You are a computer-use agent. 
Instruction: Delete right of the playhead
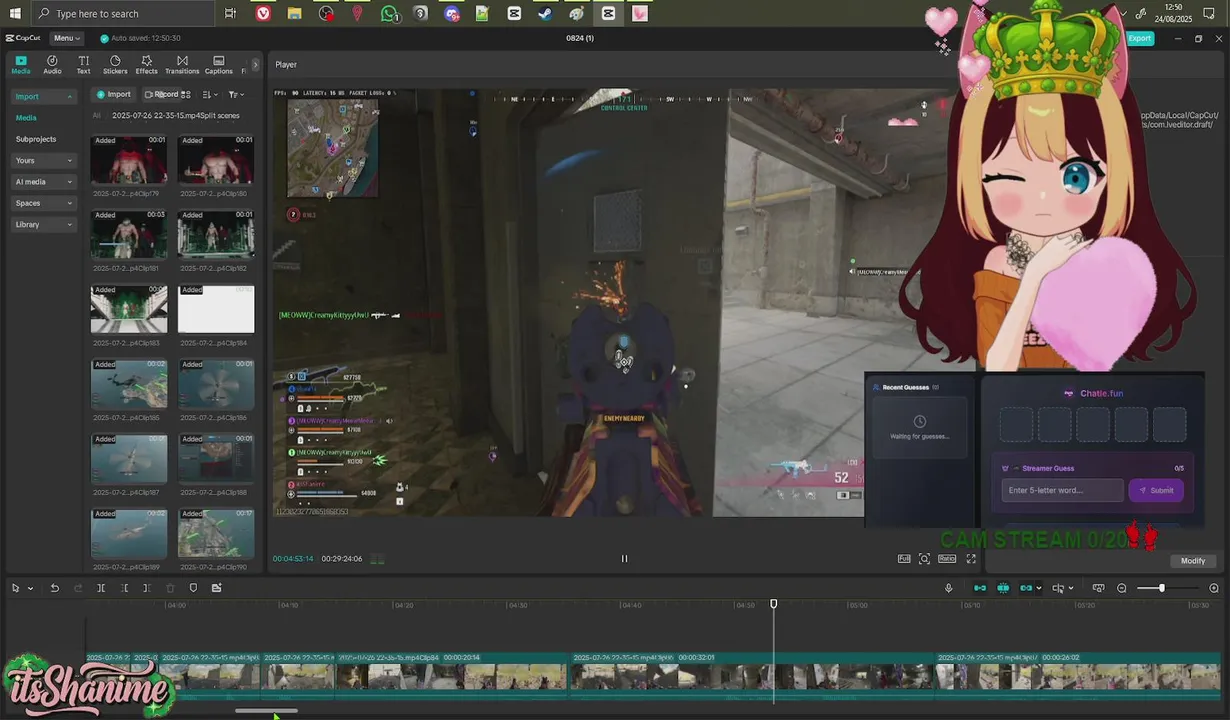147,588
